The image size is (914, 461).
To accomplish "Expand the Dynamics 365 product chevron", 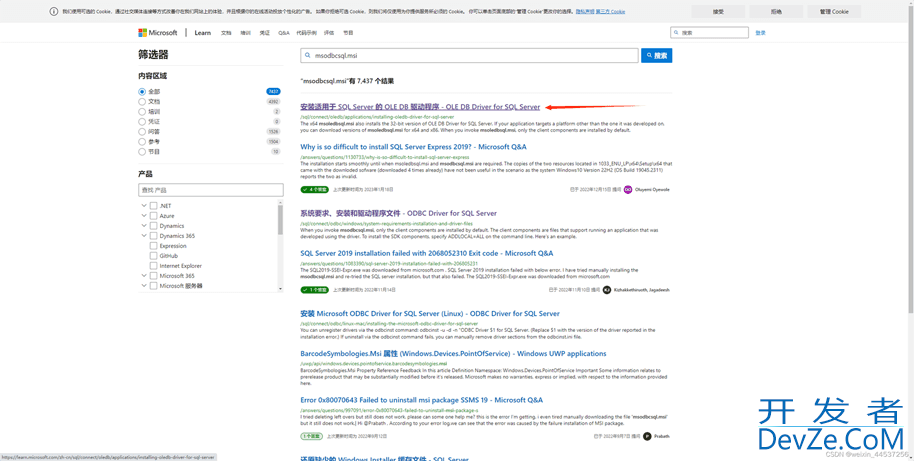I will tap(143, 236).
